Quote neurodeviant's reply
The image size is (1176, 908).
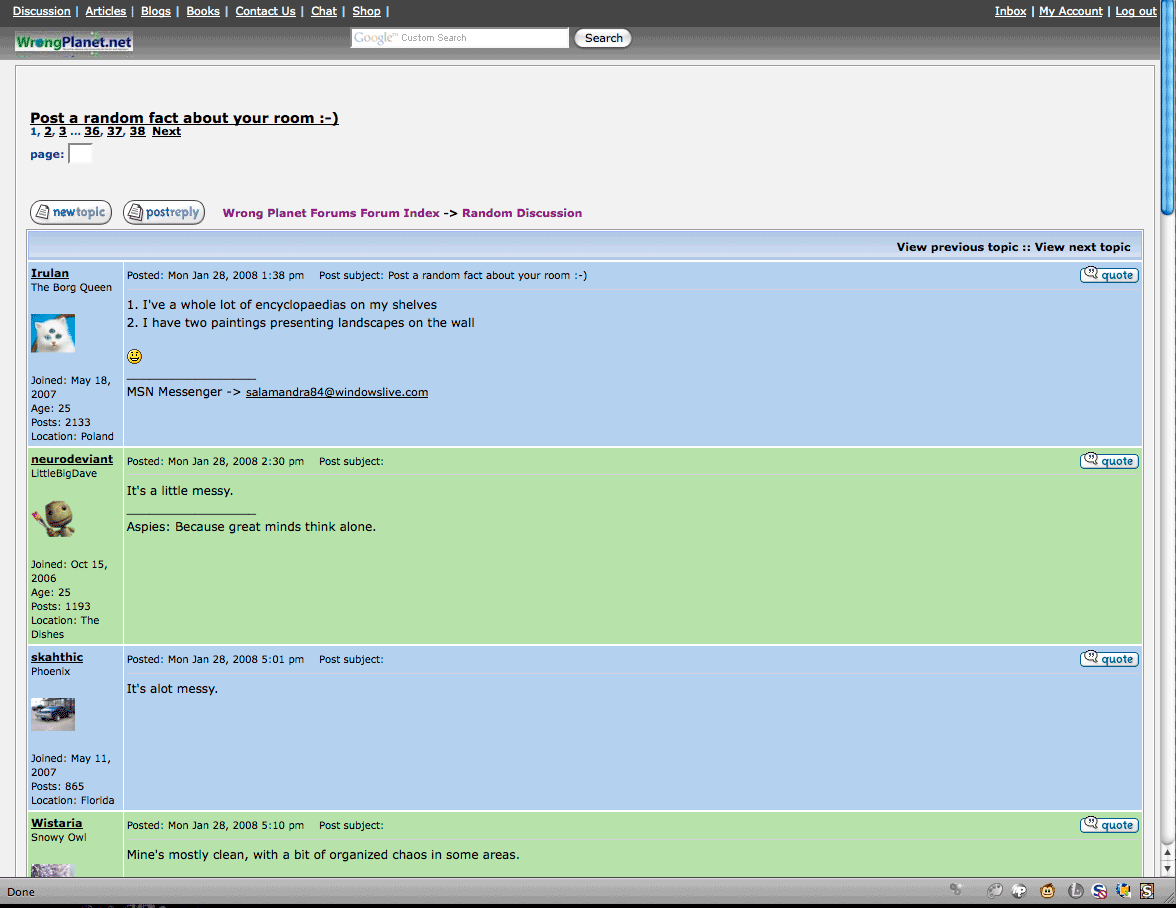pos(1108,460)
